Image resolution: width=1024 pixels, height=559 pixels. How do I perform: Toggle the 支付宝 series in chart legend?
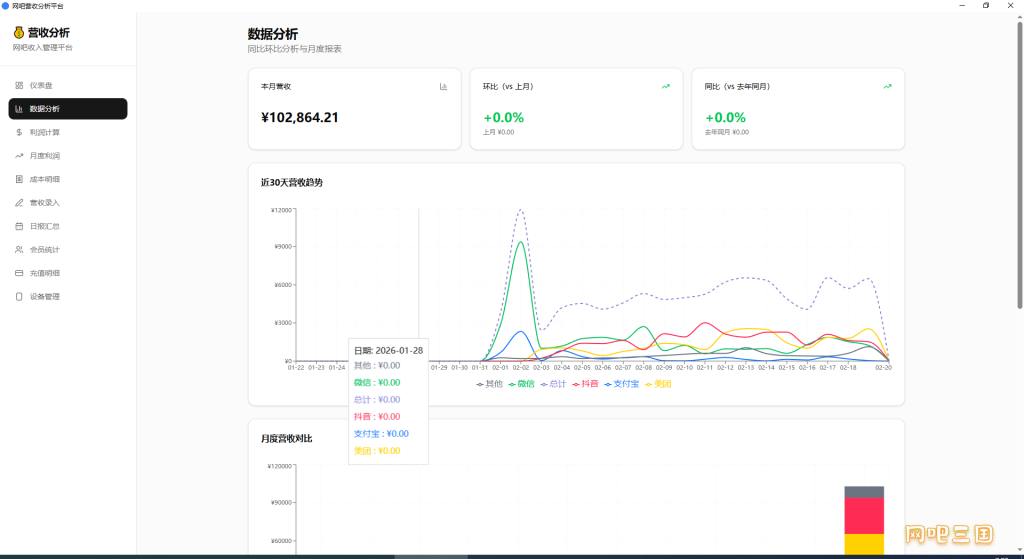pos(622,384)
